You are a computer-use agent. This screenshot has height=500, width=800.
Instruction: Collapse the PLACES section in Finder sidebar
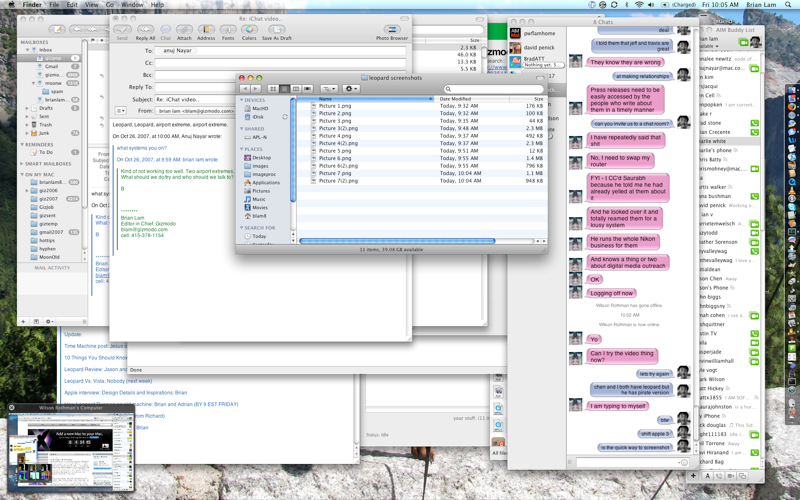242,149
